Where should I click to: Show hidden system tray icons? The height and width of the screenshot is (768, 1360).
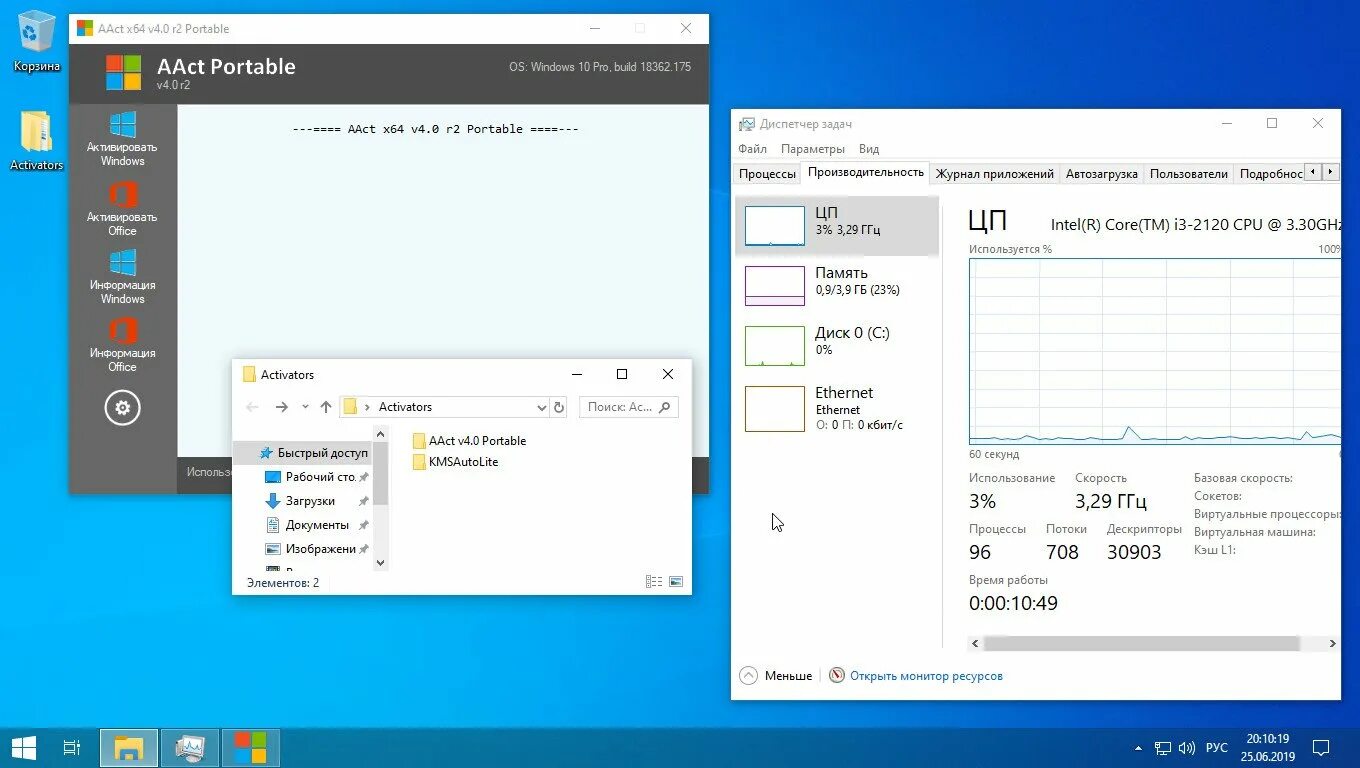[1138, 748]
